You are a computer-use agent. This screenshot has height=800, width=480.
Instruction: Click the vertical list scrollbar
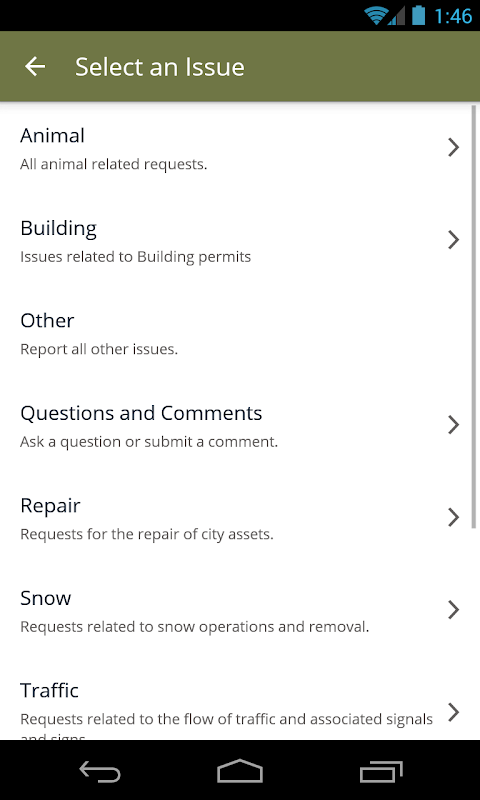(x=474, y=316)
